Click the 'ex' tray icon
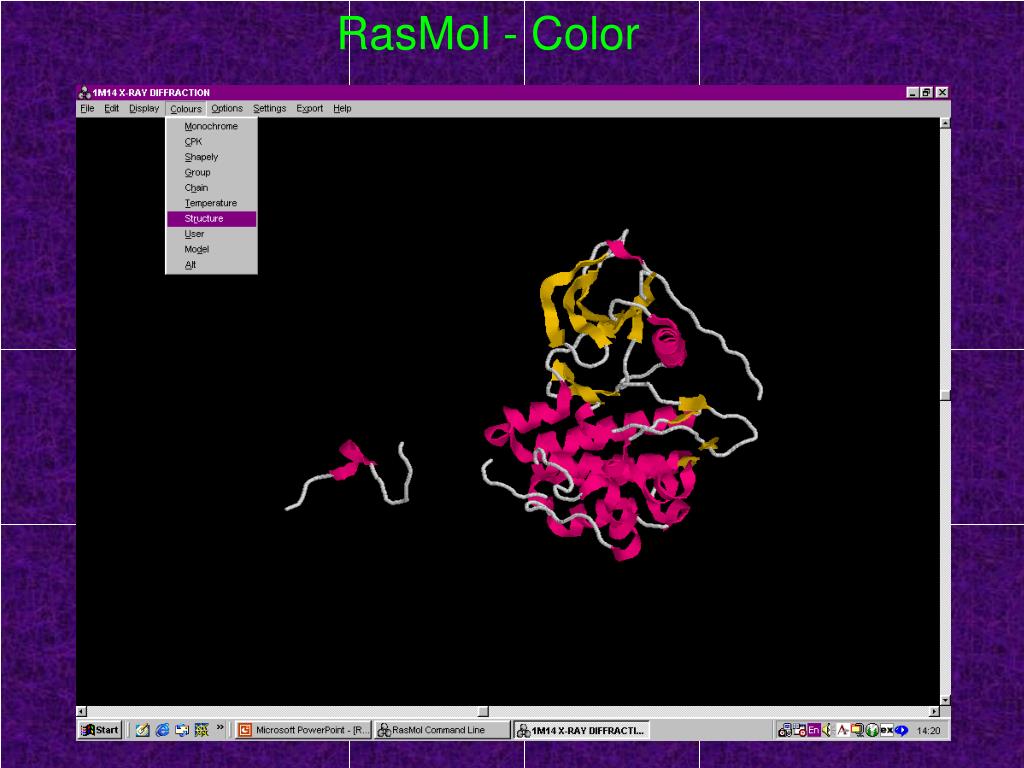Image resolution: width=1024 pixels, height=768 pixels. [886, 730]
